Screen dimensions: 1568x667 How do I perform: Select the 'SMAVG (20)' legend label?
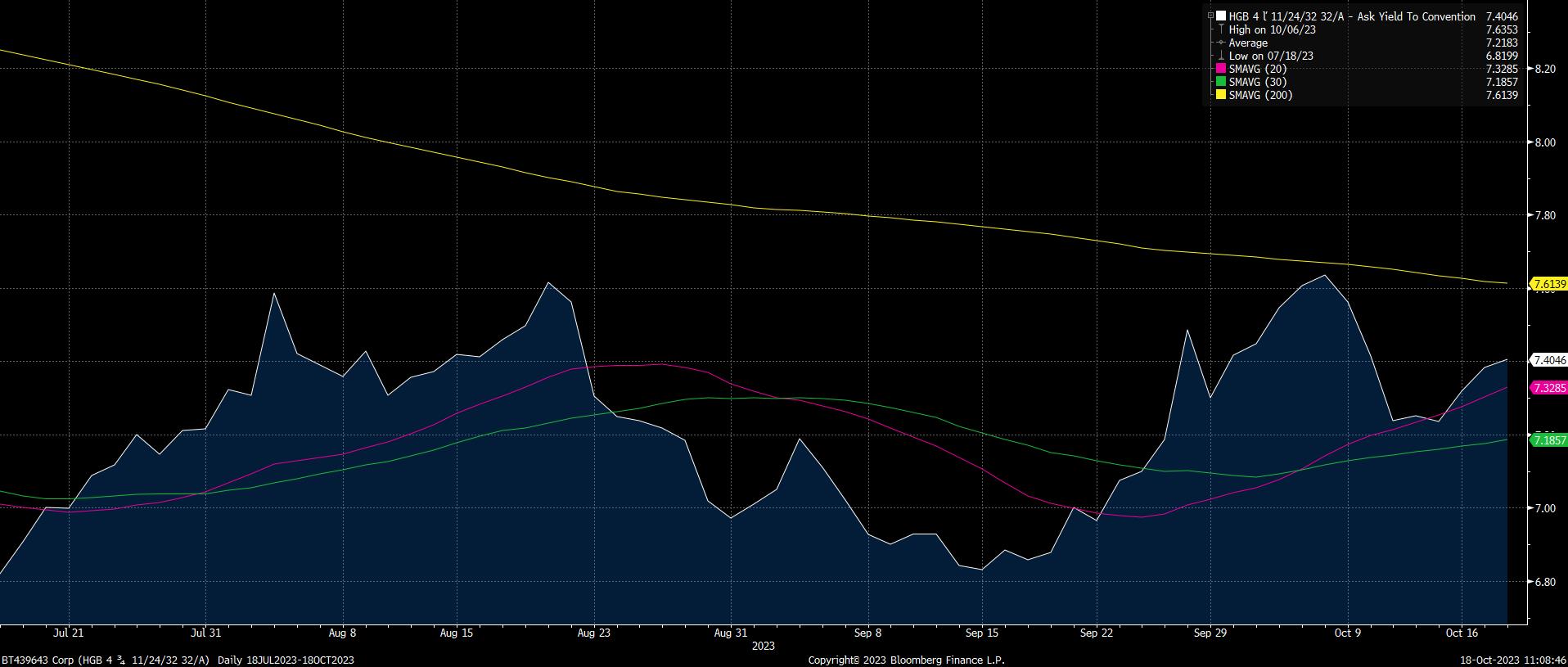coord(1258,69)
